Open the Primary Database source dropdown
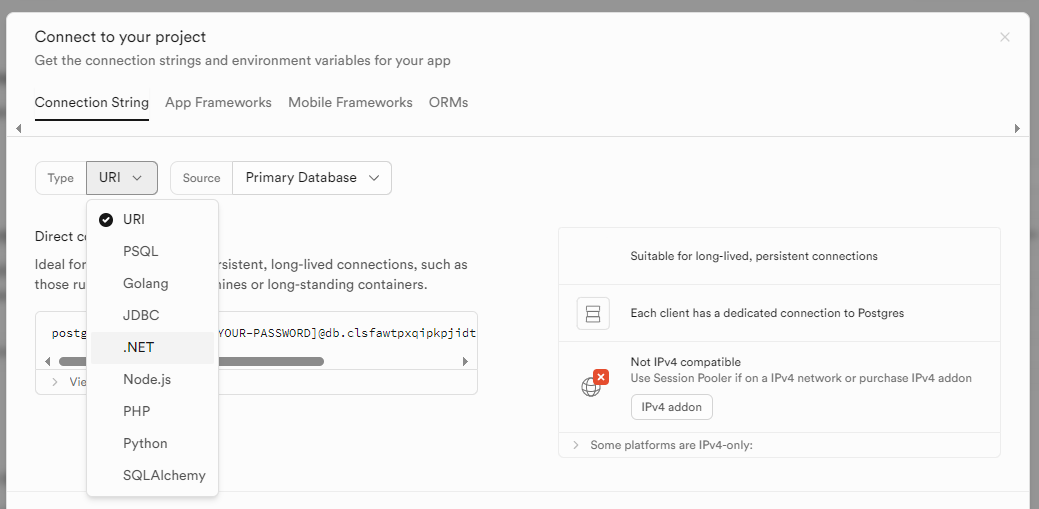1039x509 pixels. click(311, 178)
